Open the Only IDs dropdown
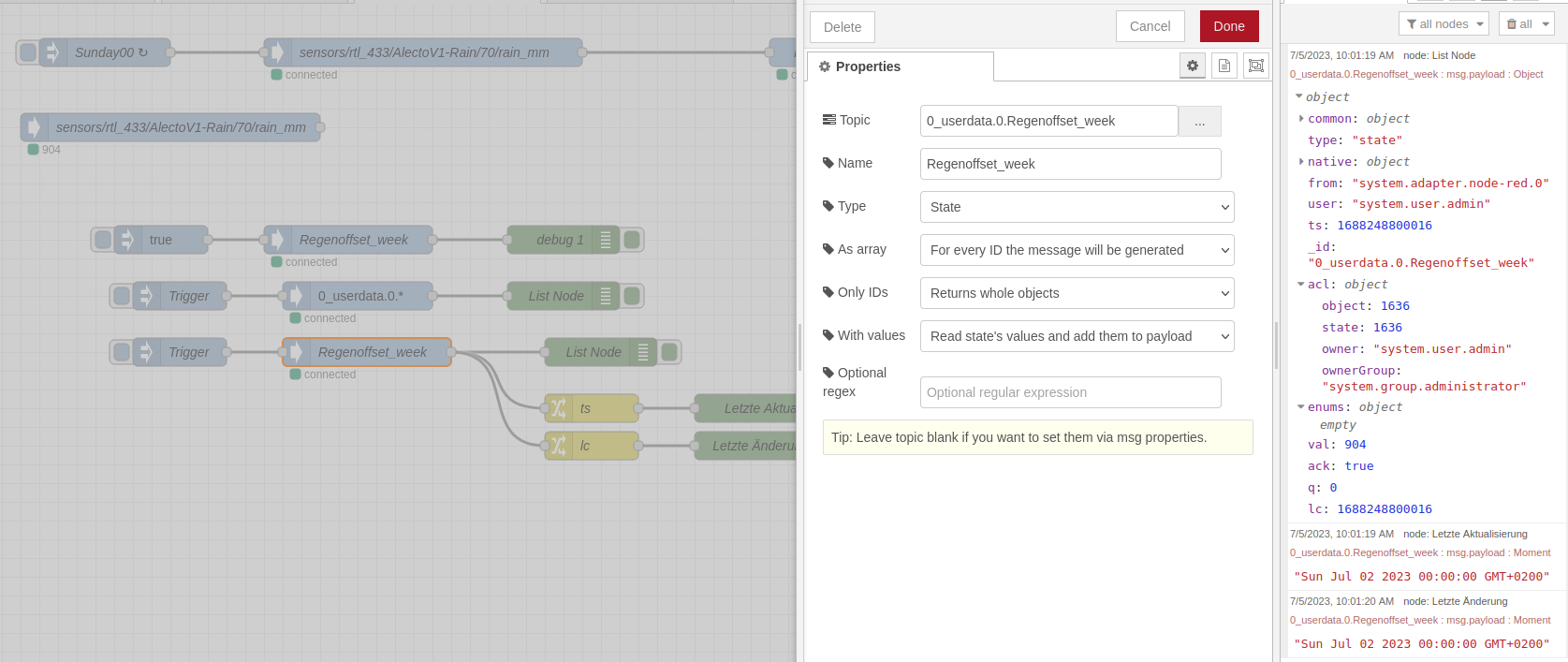Viewport: 1568px width, 662px height. [1077, 293]
